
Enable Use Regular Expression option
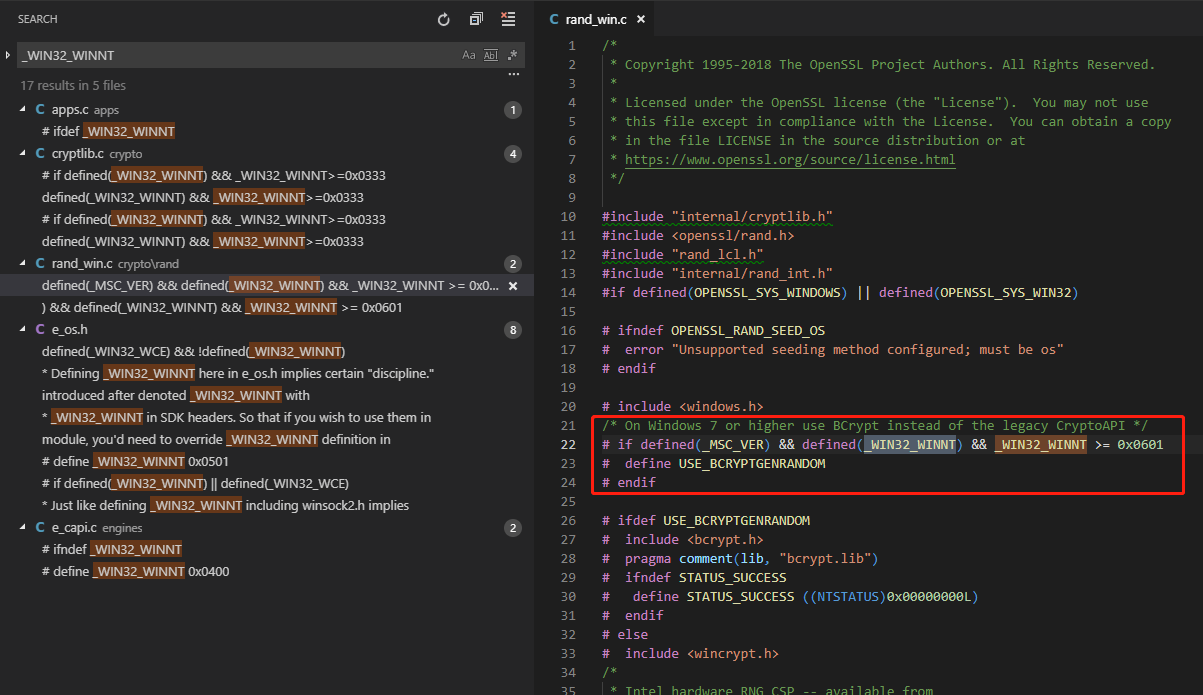[x=512, y=55]
